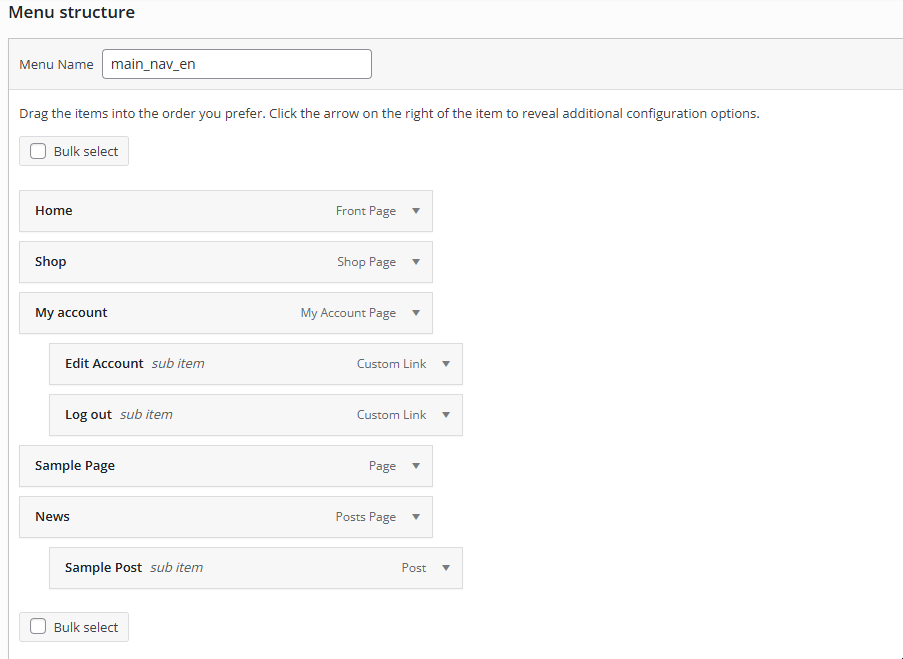Expand the Shop item options arrow
The height and width of the screenshot is (659, 903).
(416, 262)
